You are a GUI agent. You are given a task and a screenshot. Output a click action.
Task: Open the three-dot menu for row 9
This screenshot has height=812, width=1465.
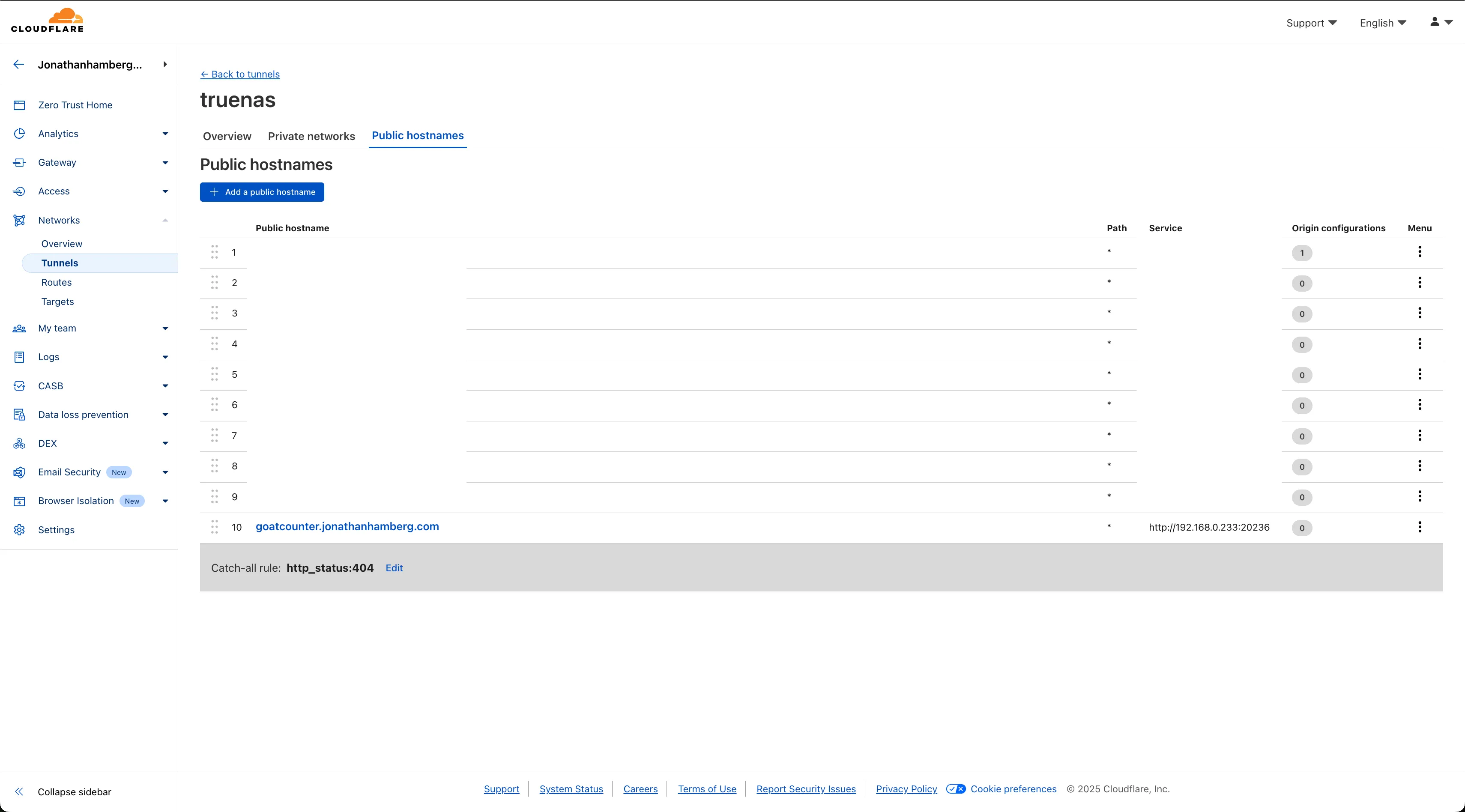[1420, 496]
